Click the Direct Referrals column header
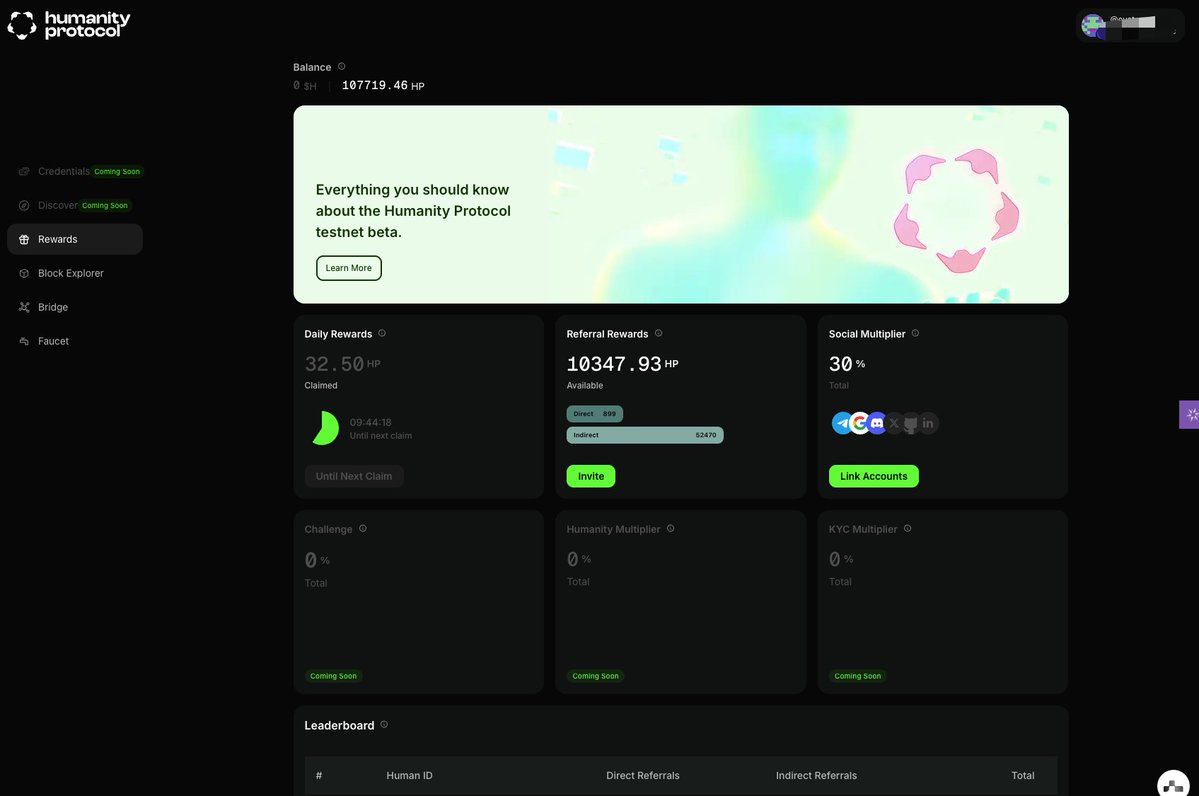Image resolution: width=1199 pixels, height=796 pixels. pos(643,775)
